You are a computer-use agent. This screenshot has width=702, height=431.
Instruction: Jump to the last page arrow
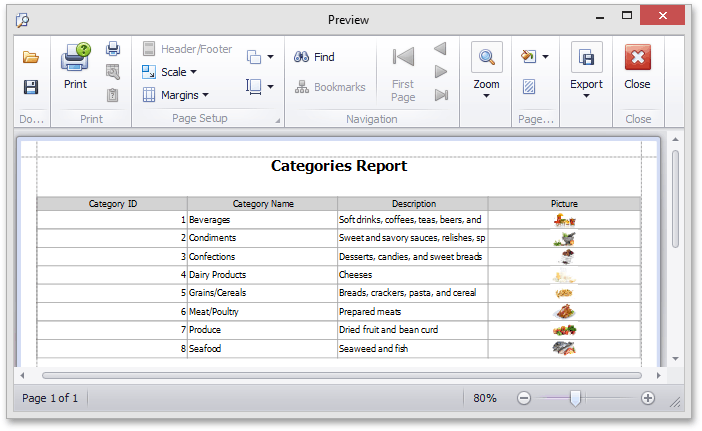[441, 95]
